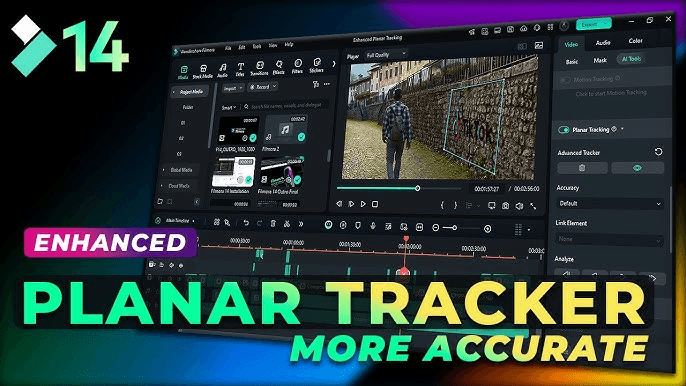Select the Filmora 14 Installation thumbnail

[233, 172]
